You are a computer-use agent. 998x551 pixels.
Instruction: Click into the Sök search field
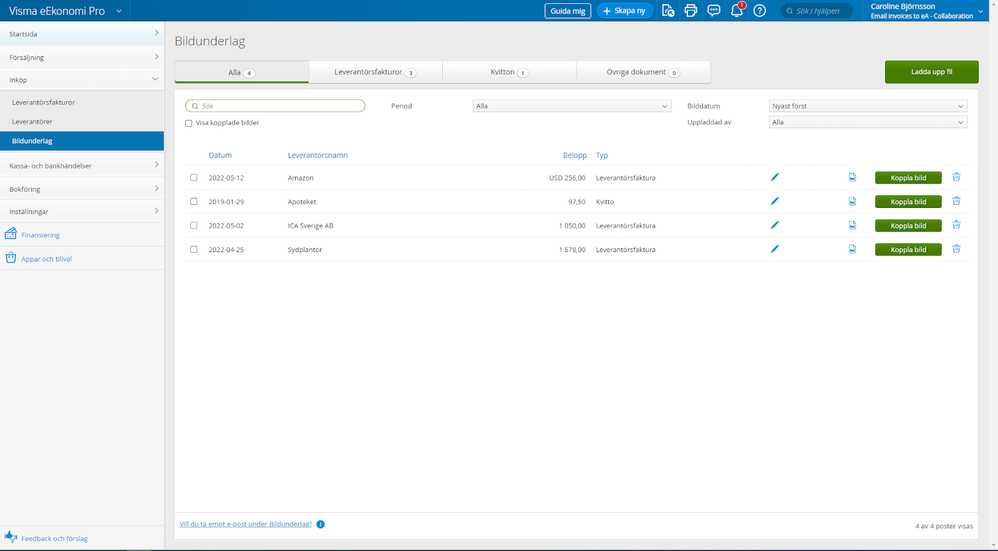[278, 106]
